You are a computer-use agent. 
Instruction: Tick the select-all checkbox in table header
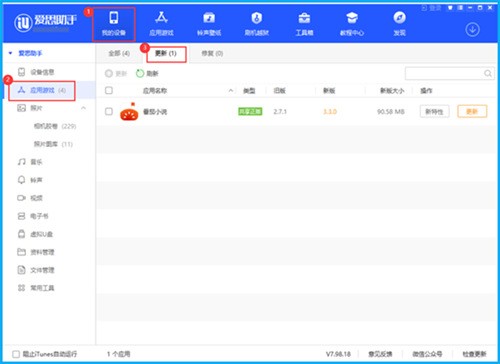coord(109,90)
